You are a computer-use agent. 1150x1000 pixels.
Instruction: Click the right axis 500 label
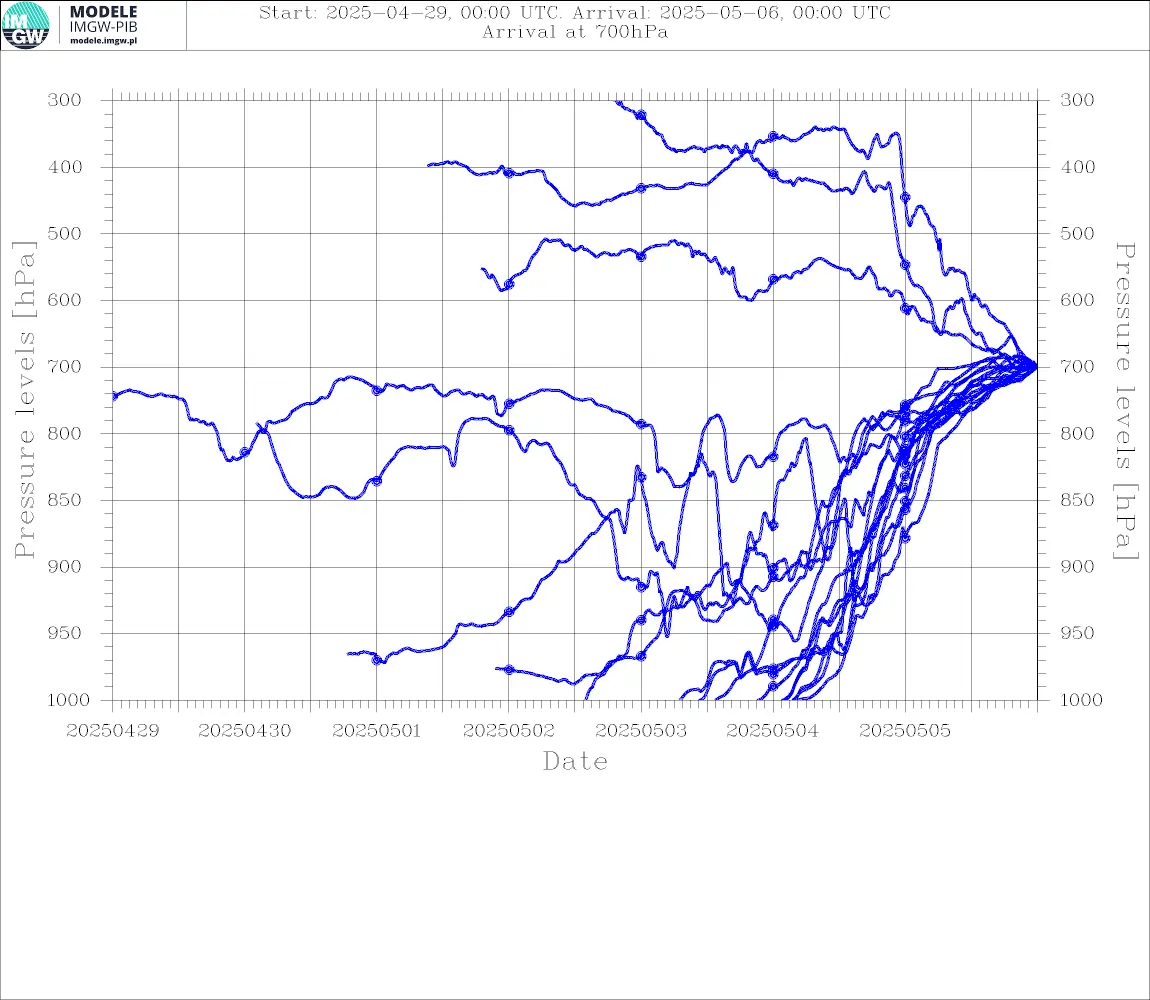[x=1077, y=233]
